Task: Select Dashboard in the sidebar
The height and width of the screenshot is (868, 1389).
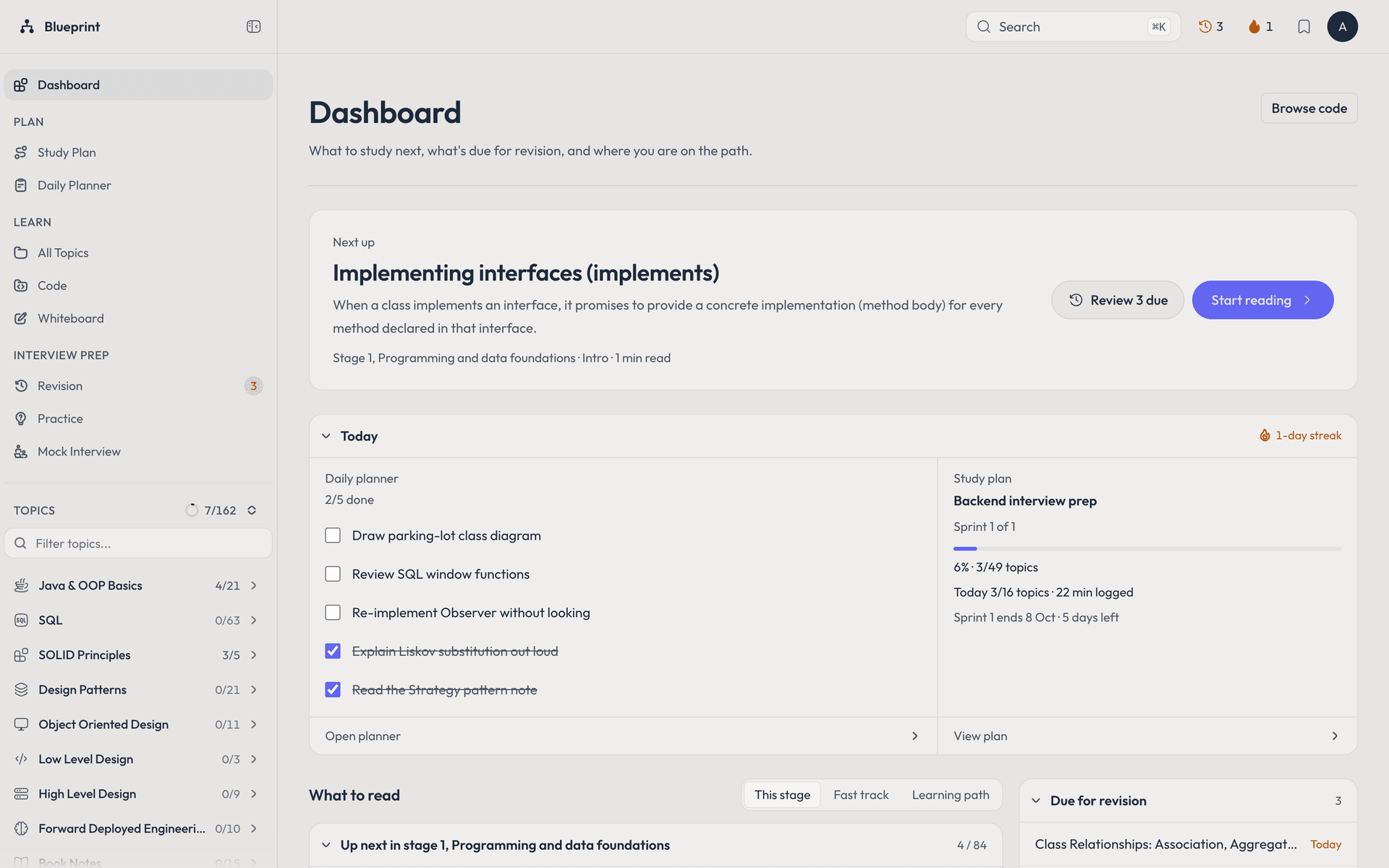Action: 138,85
